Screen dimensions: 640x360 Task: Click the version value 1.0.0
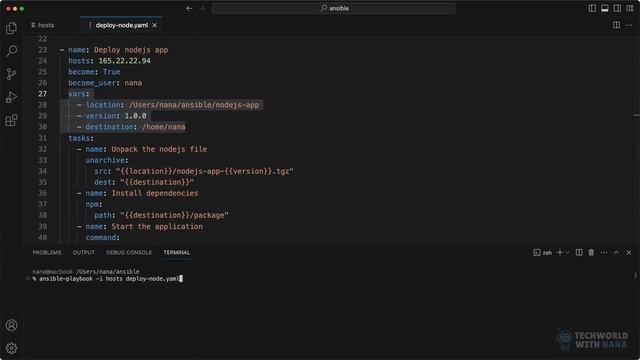click(135, 116)
